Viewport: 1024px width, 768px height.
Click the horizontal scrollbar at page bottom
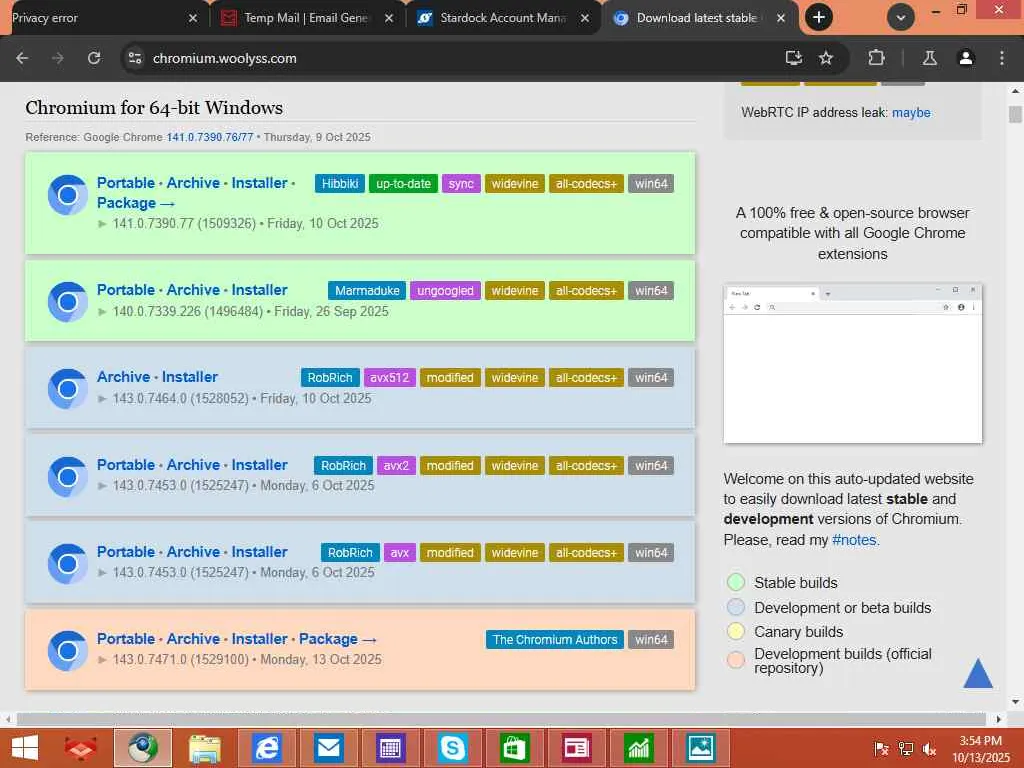pyautogui.click(x=503, y=719)
